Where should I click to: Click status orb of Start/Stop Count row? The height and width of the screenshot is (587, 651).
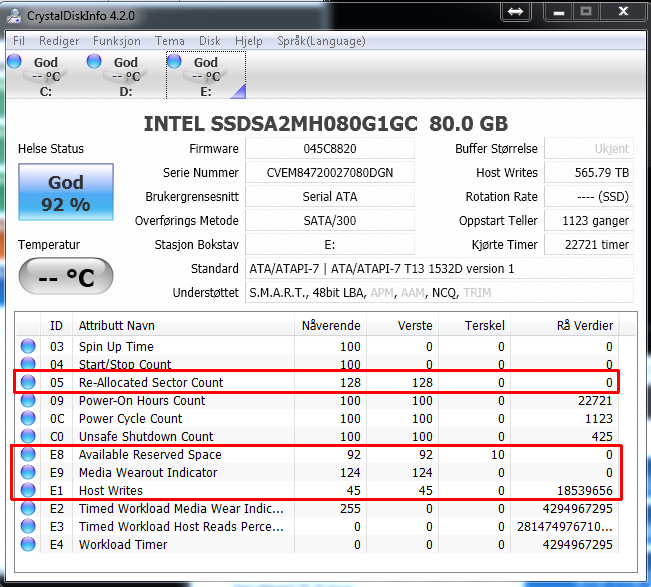28,363
